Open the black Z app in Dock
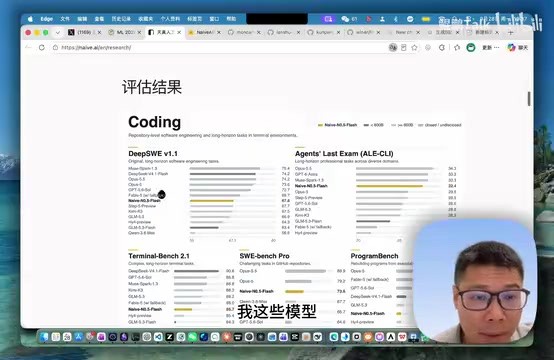554x360 pixels. point(169,337)
